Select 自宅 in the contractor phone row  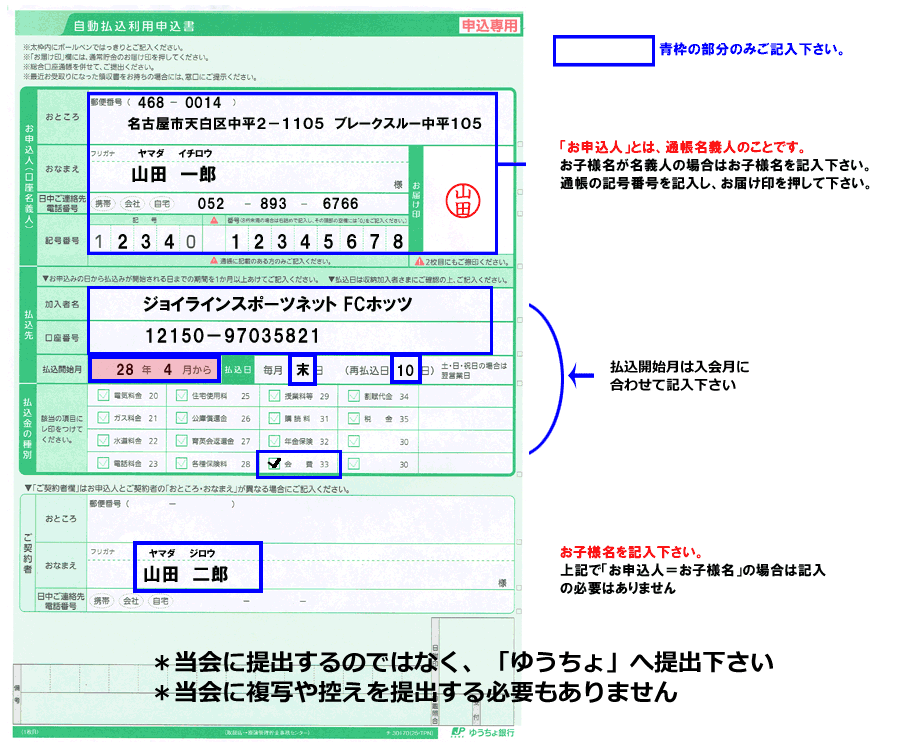[160, 601]
